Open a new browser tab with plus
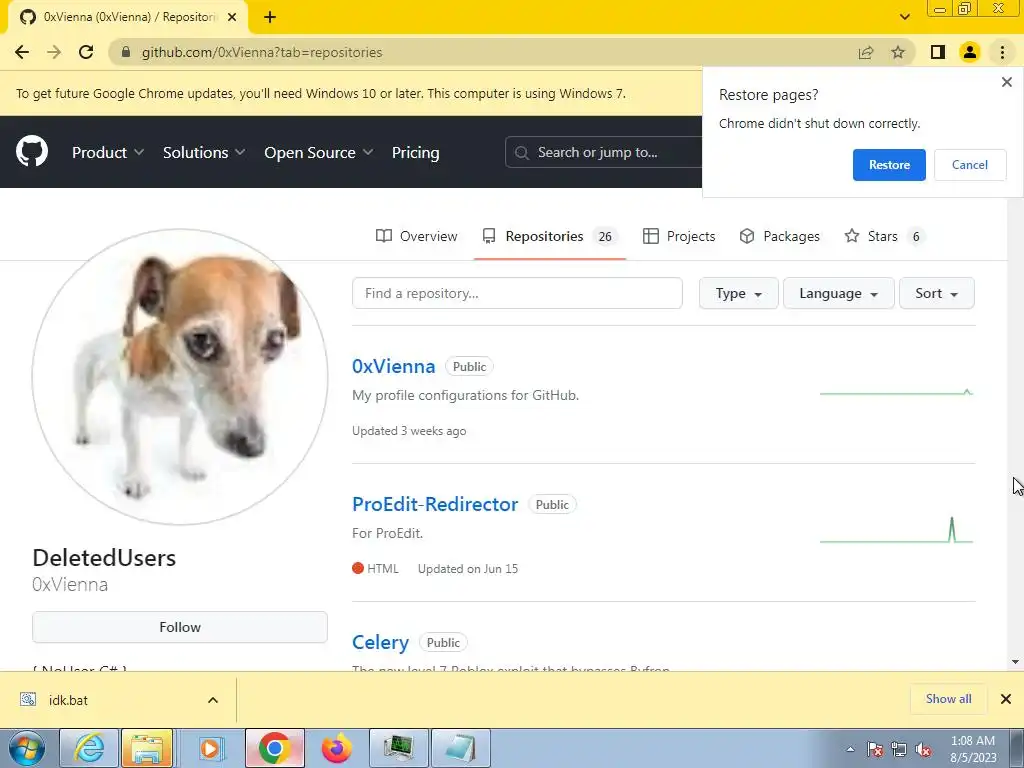The height and width of the screenshot is (768, 1024). click(270, 18)
